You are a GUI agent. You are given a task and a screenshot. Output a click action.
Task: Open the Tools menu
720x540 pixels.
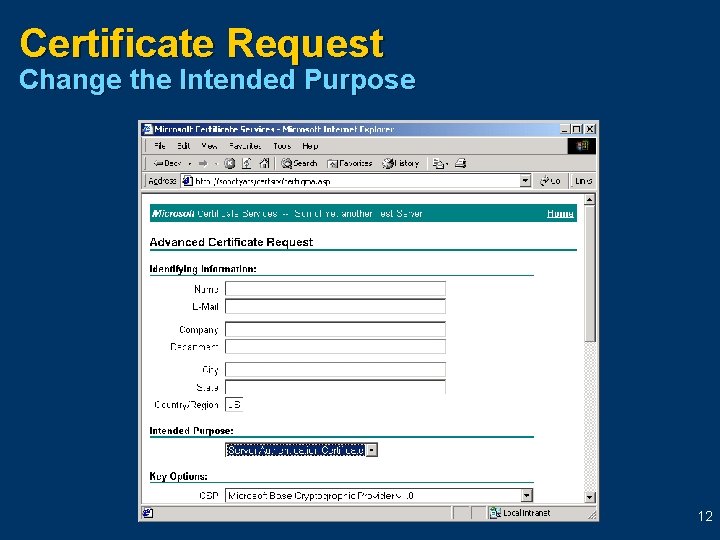pos(282,146)
